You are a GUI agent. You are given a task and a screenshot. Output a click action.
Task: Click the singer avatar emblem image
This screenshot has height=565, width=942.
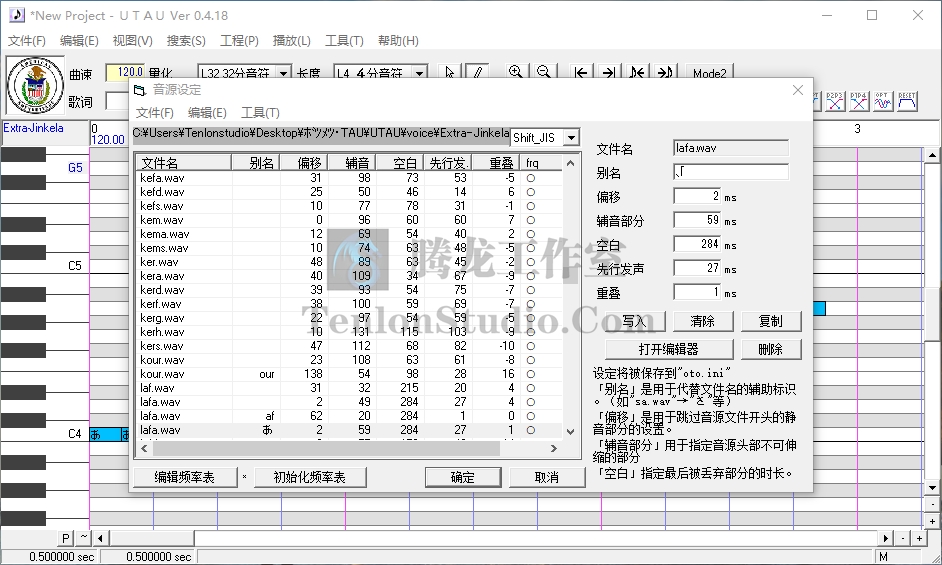click(x=35, y=85)
